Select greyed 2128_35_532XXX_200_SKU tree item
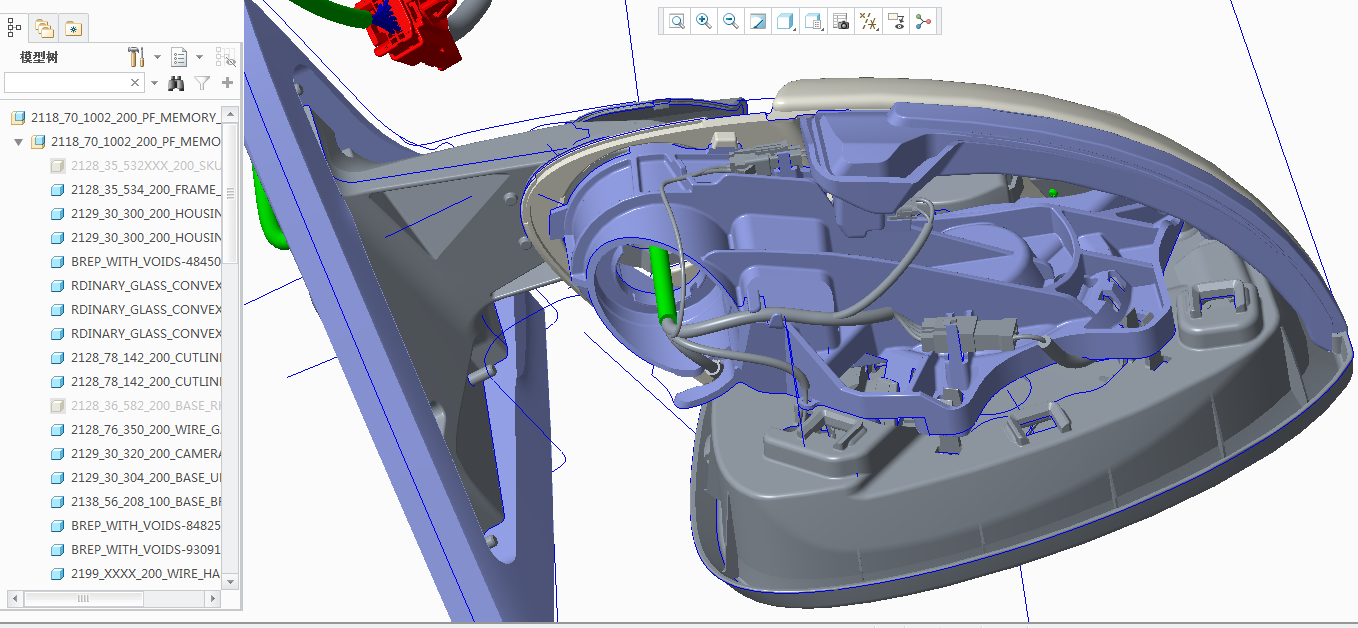The height and width of the screenshot is (628, 1358). [136, 166]
